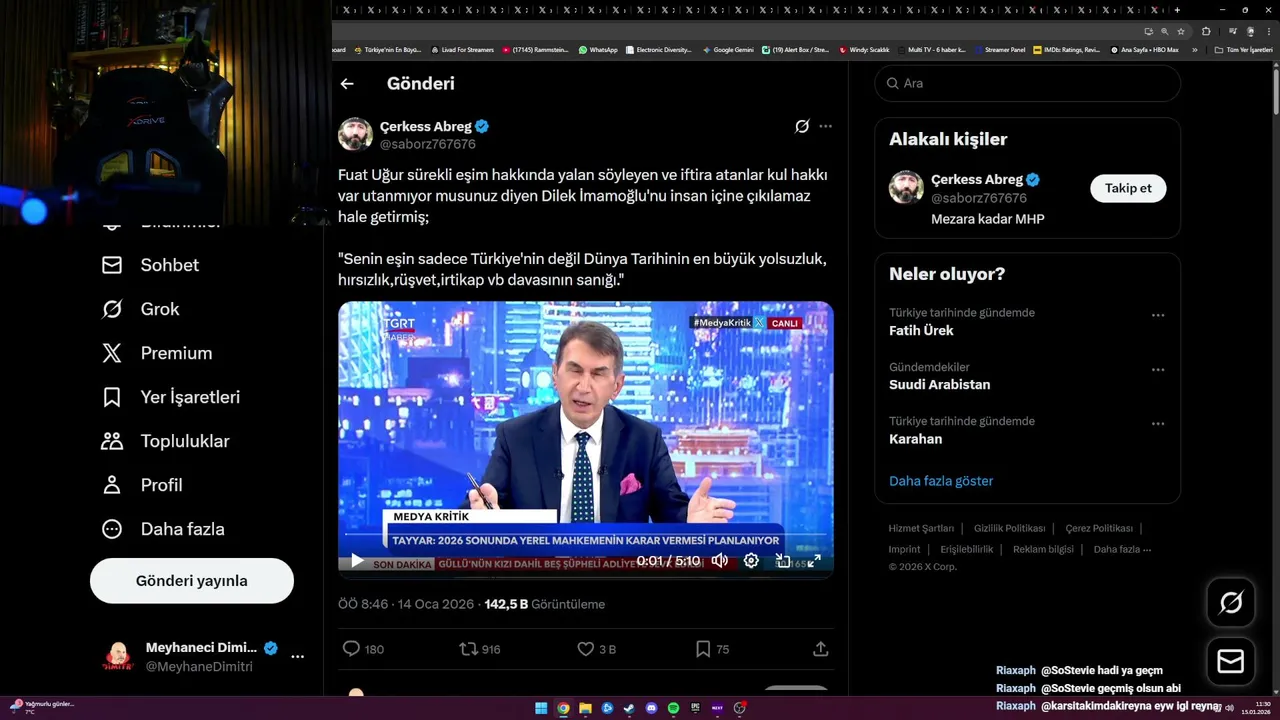This screenshot has width=1280, height=720.
Task: Expand Daha fazla menu in sidebar
Action: point(163,529)
